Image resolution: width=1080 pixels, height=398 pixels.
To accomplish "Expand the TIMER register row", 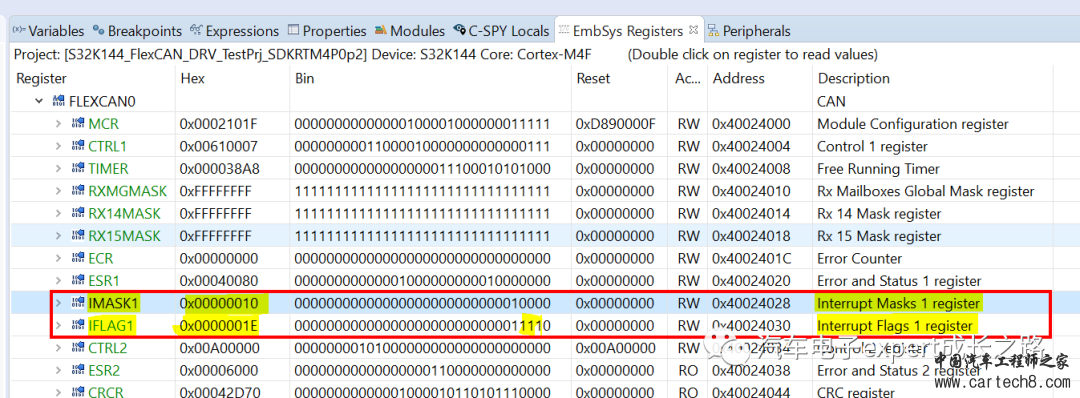I will click(59, 169).
